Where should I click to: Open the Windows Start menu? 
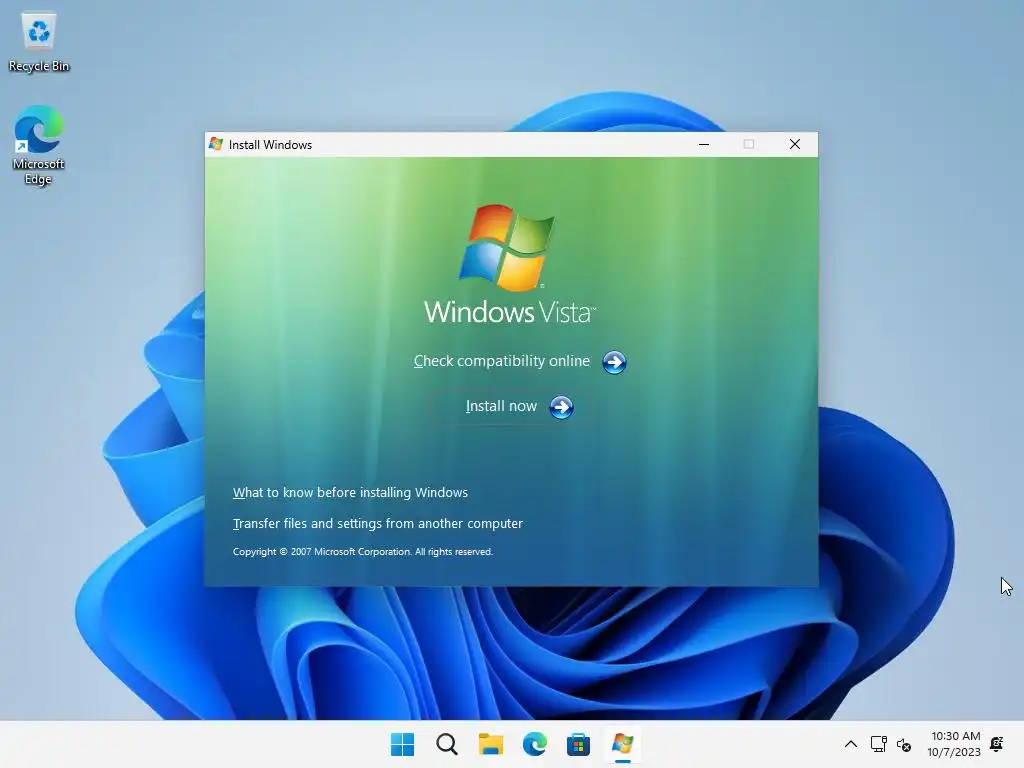(x=402, y=744)
